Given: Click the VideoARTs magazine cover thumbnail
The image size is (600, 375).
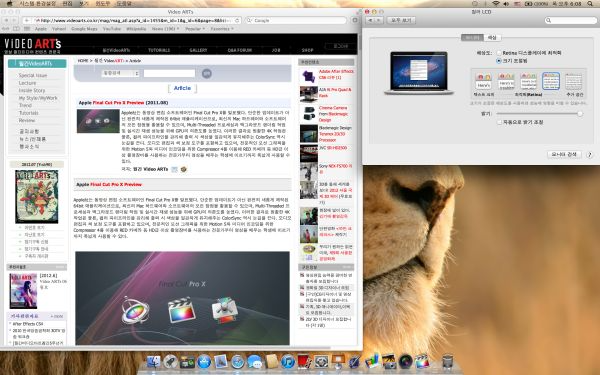Looking at the screenshot, I should tap(37, 197).
